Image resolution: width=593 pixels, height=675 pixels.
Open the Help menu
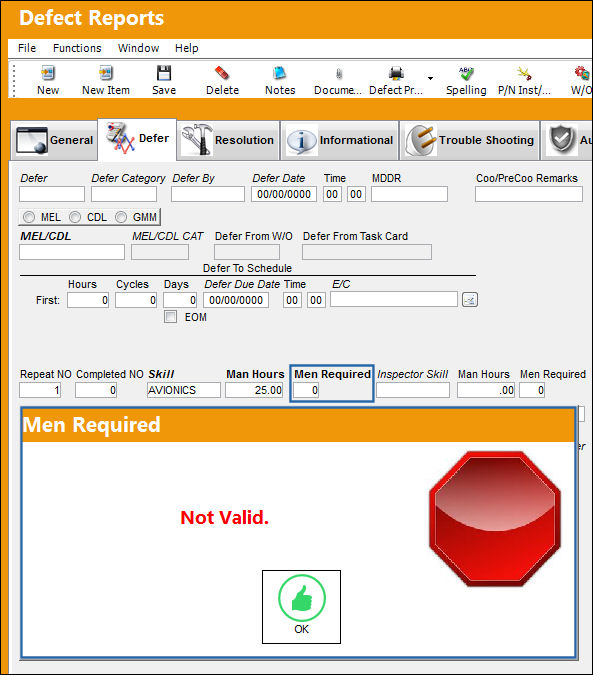click(x=186, y=48)
